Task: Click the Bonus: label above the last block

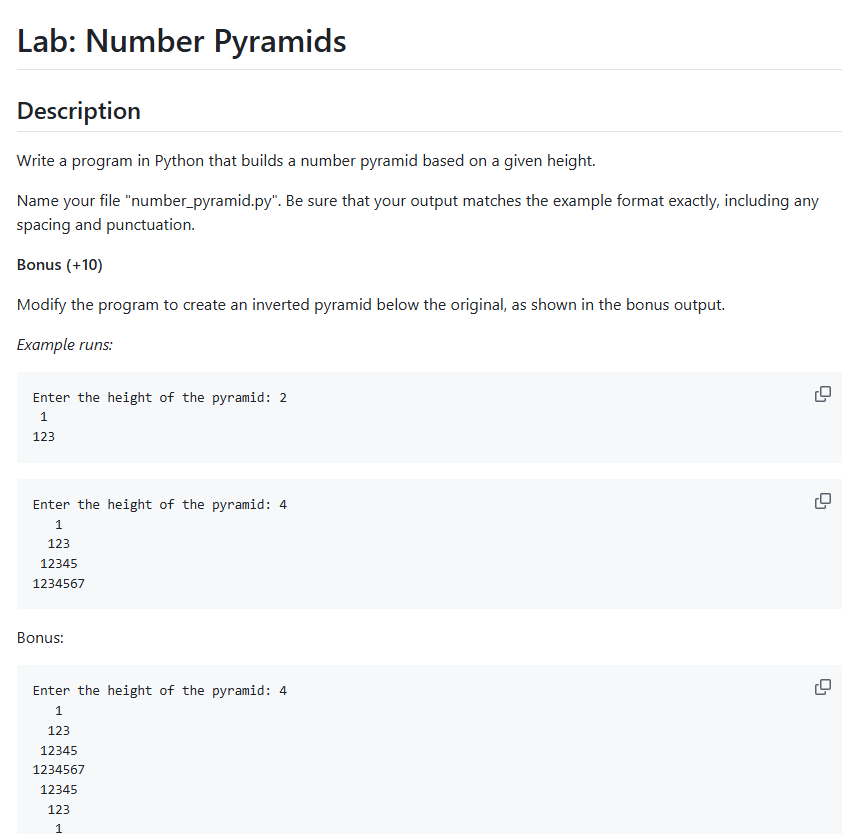Action: click(39, 637)
